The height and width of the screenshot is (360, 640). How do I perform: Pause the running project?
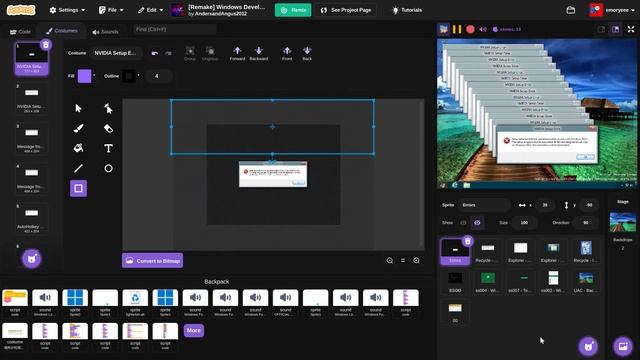457,29
